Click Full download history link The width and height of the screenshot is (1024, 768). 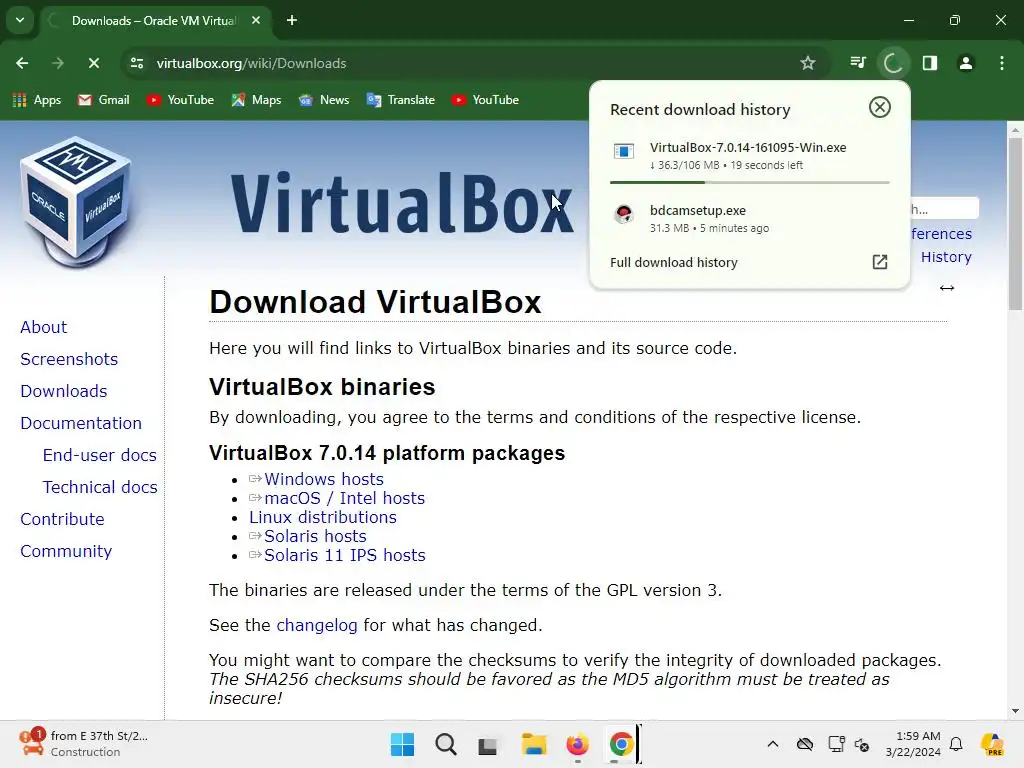coord(673,263)
